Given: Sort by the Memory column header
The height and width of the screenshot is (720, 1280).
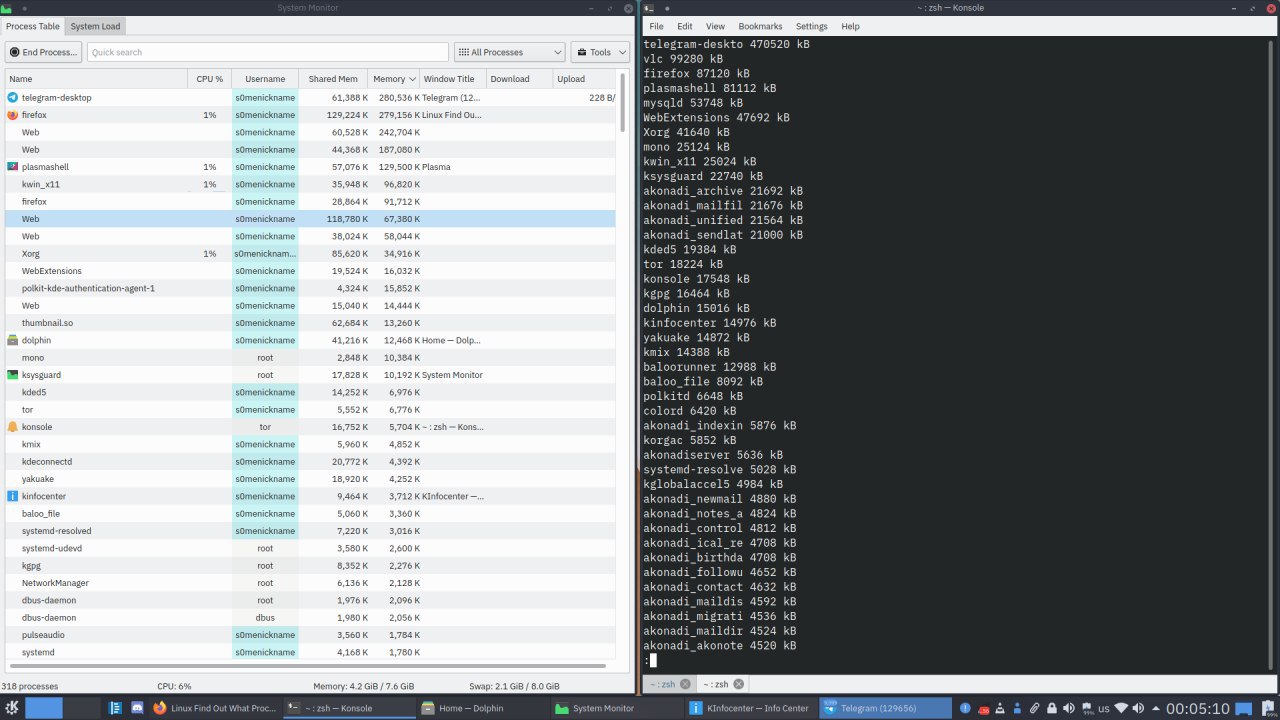Looking at the screenshot, I should [x=393, y=79].
